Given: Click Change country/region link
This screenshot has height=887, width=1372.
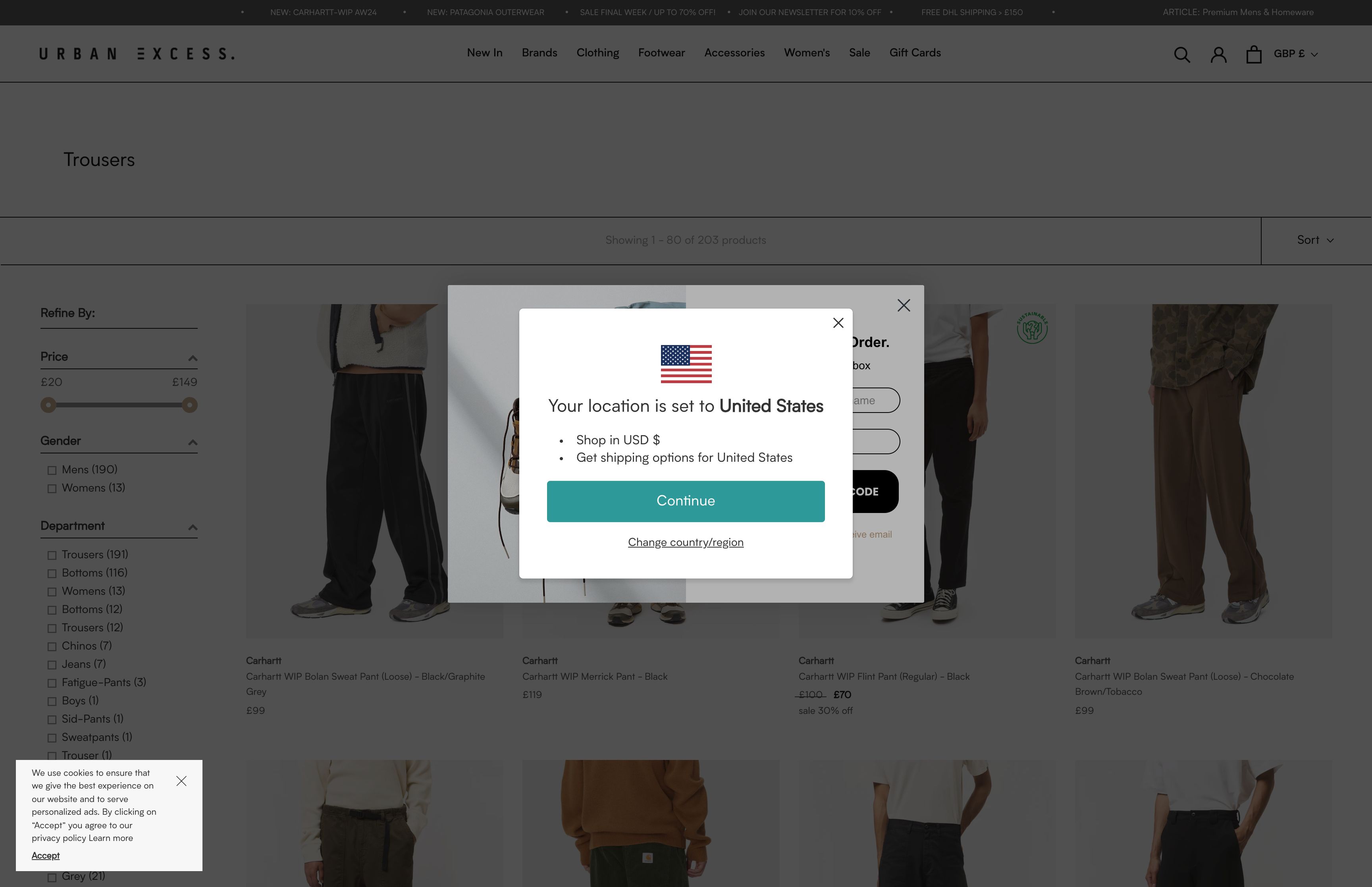Looking at the screenshot, I should [x=685, y=542].
